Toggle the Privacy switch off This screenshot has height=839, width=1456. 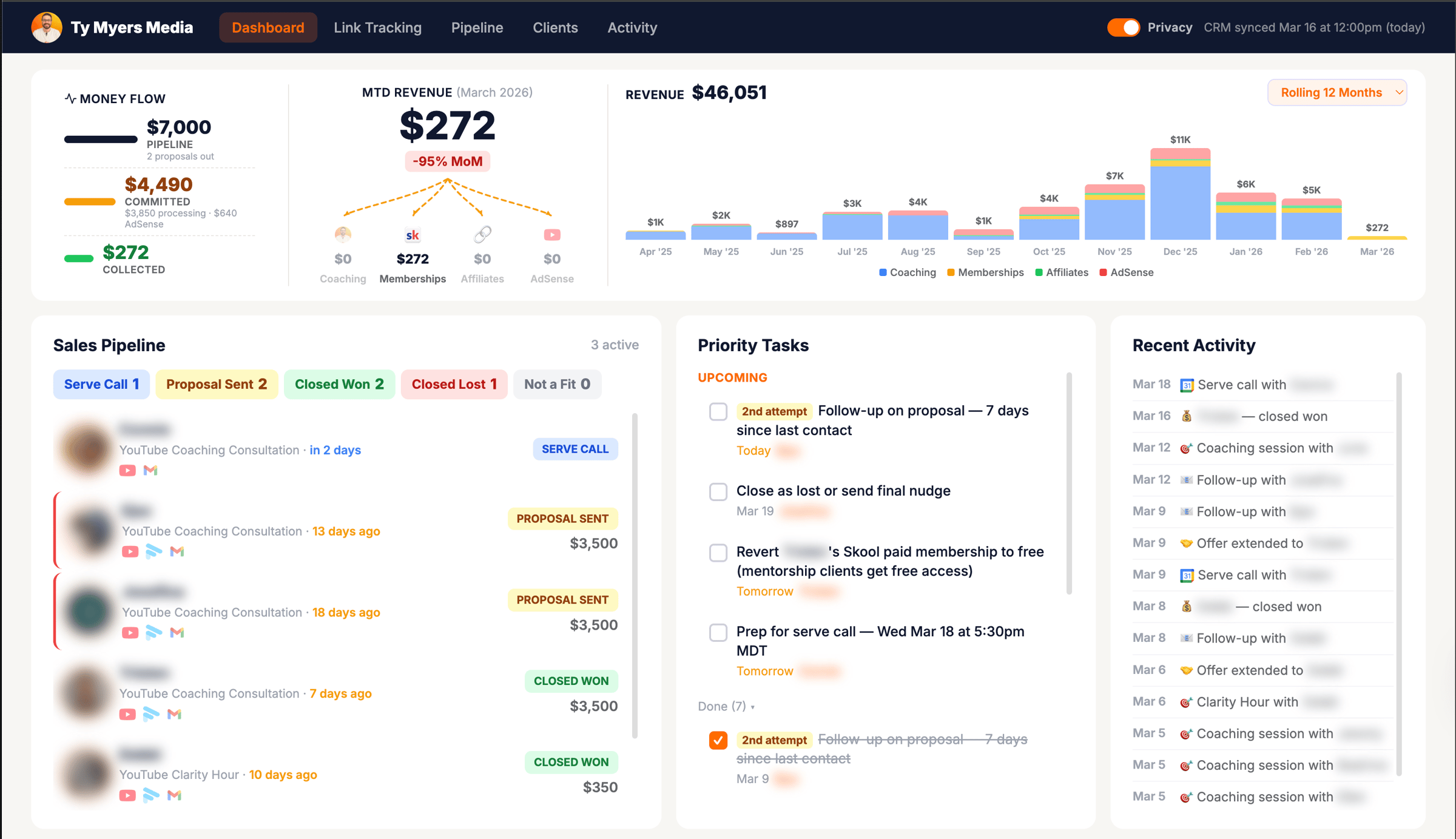click(x=1123, y=27)
